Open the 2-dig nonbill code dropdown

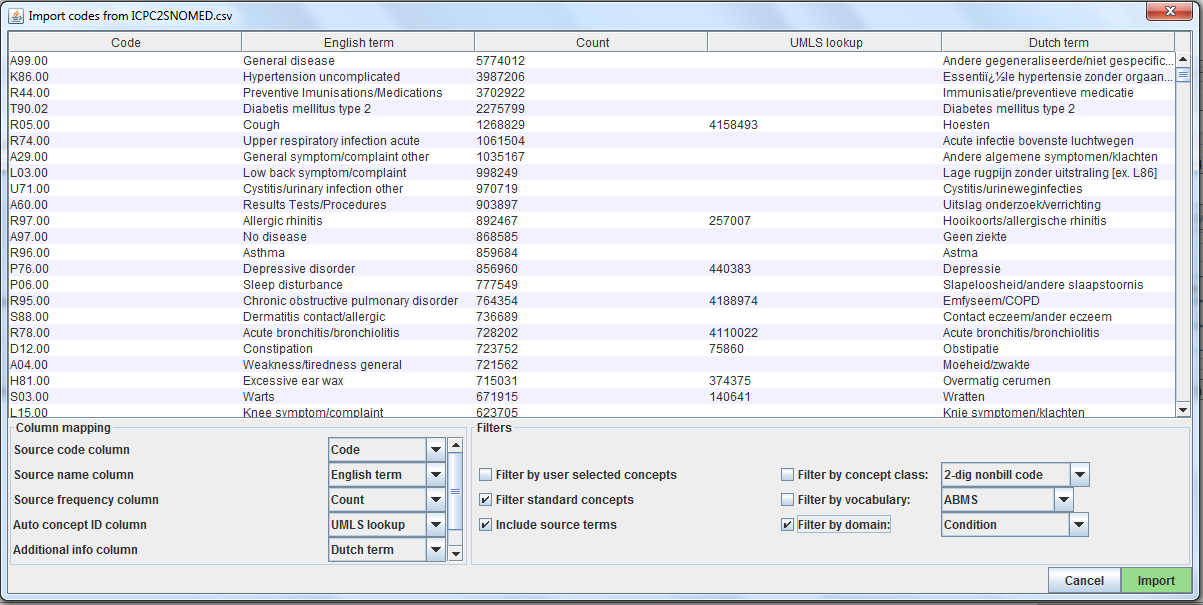[x=1079, y=475]
